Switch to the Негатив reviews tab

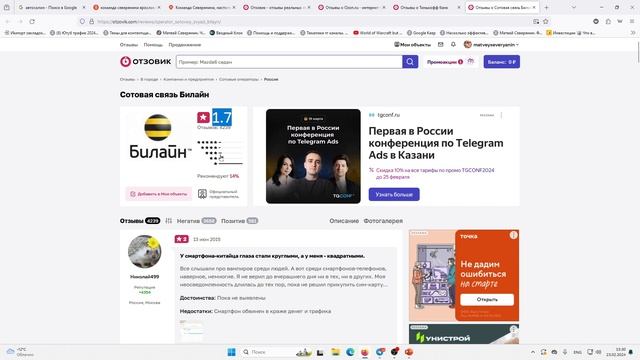point(196,221)
